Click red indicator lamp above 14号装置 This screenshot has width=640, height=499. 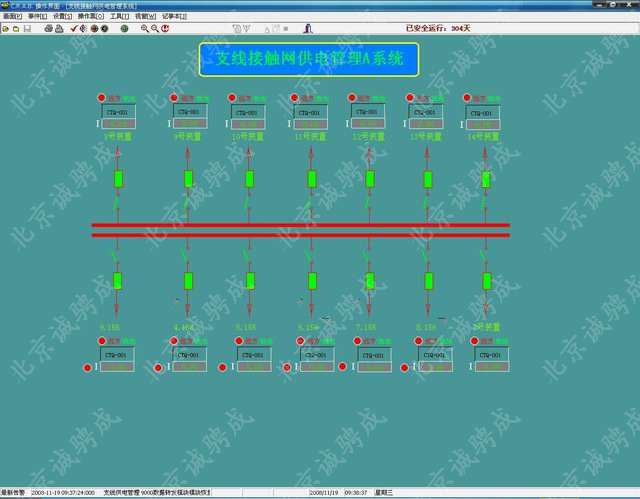click(x=467, y=98)
